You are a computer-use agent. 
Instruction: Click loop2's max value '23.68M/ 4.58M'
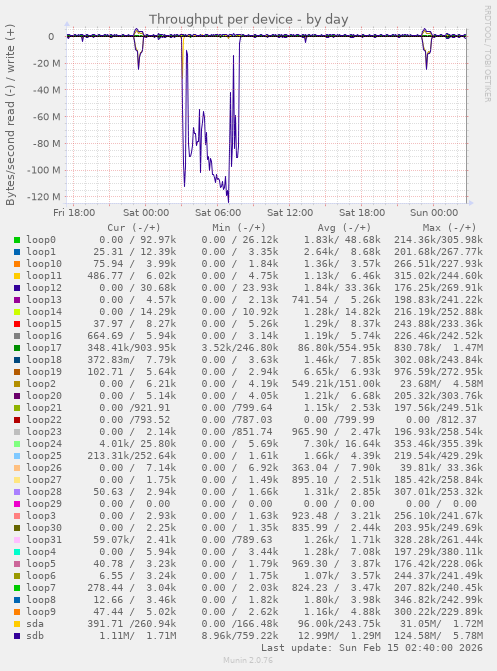(441, 384)
